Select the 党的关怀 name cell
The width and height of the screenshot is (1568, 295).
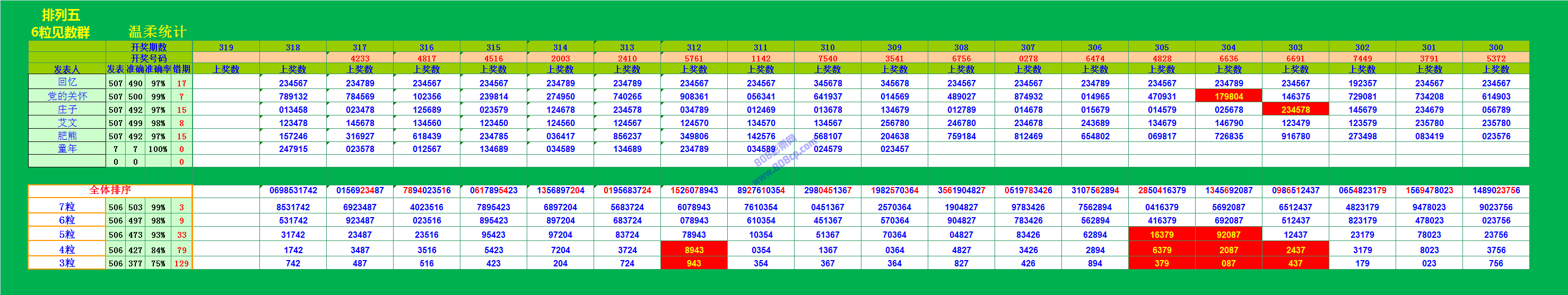[x=67, y=96]
